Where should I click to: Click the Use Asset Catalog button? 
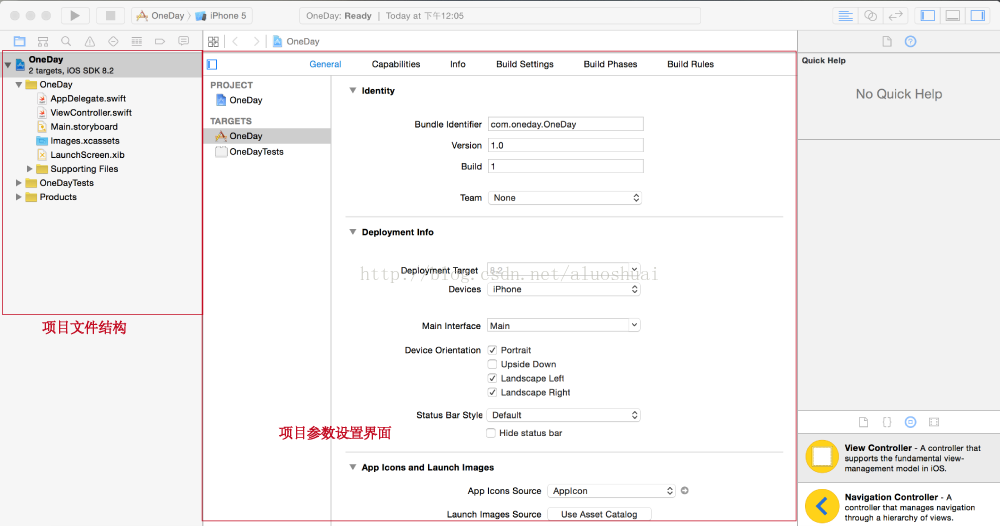[599, 514]
